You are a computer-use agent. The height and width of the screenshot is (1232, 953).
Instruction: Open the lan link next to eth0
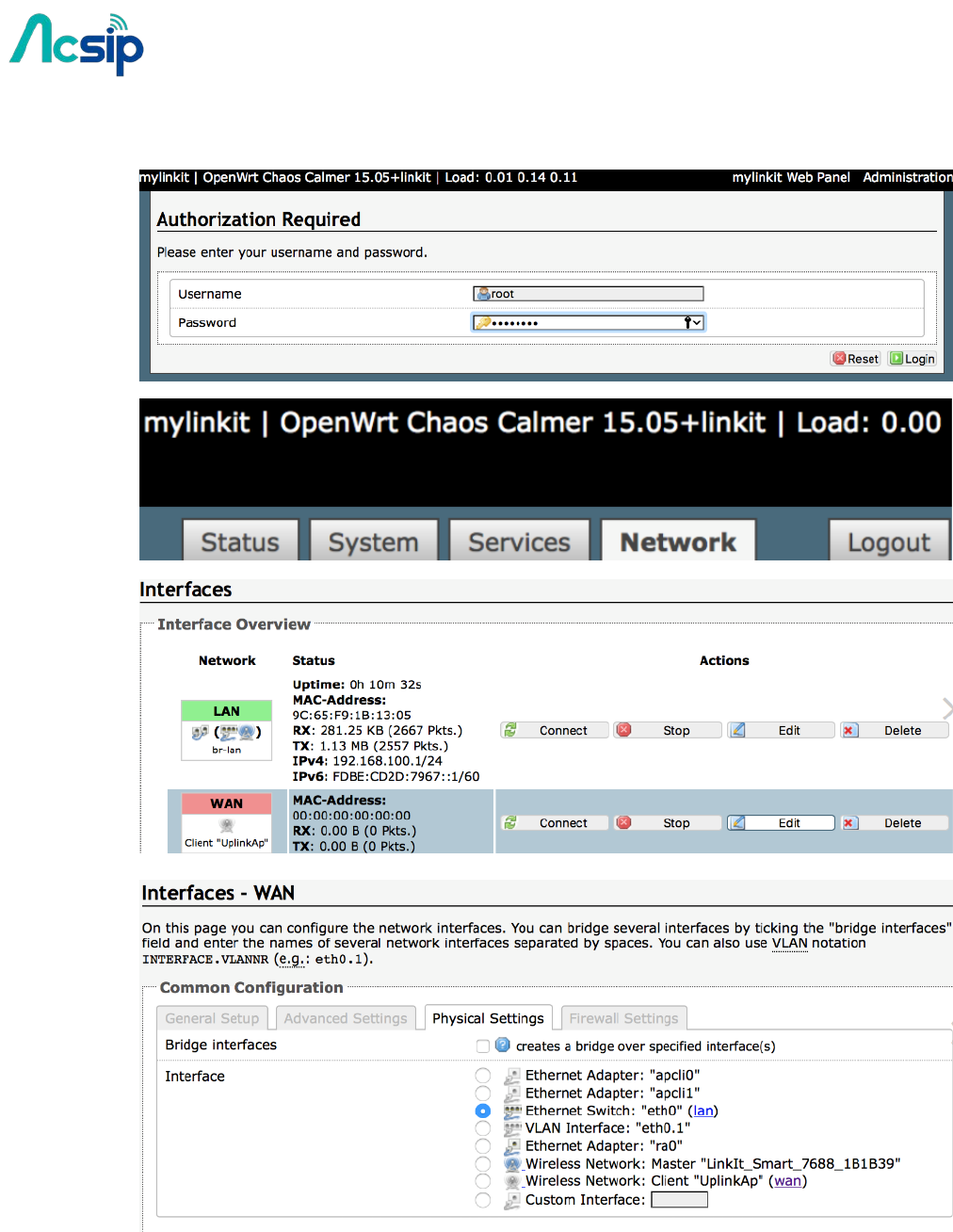703,1111
